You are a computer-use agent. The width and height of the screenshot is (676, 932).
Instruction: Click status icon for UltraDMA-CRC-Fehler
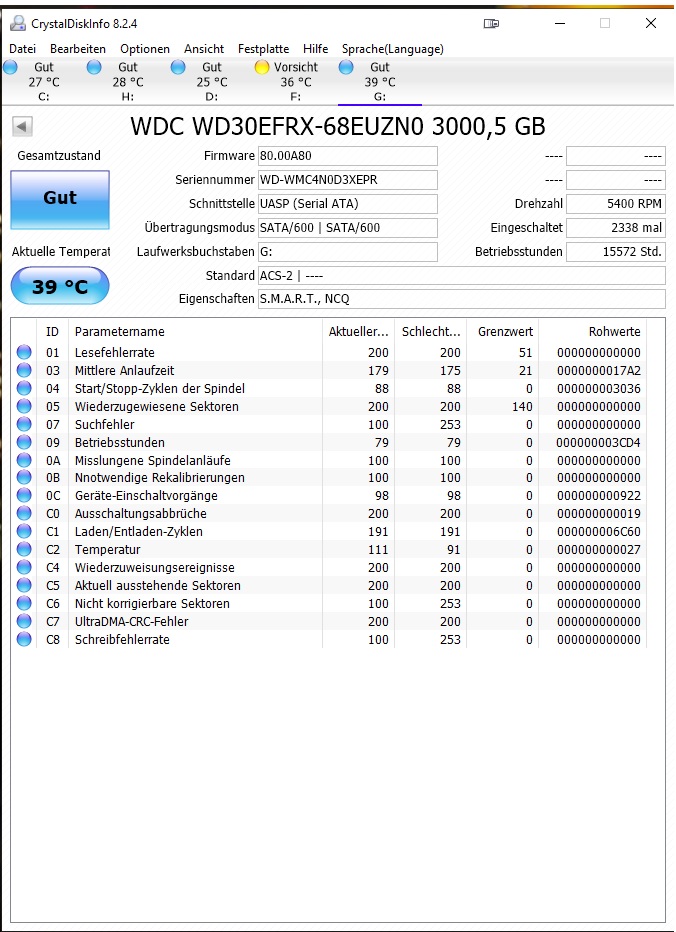(24, 621)
